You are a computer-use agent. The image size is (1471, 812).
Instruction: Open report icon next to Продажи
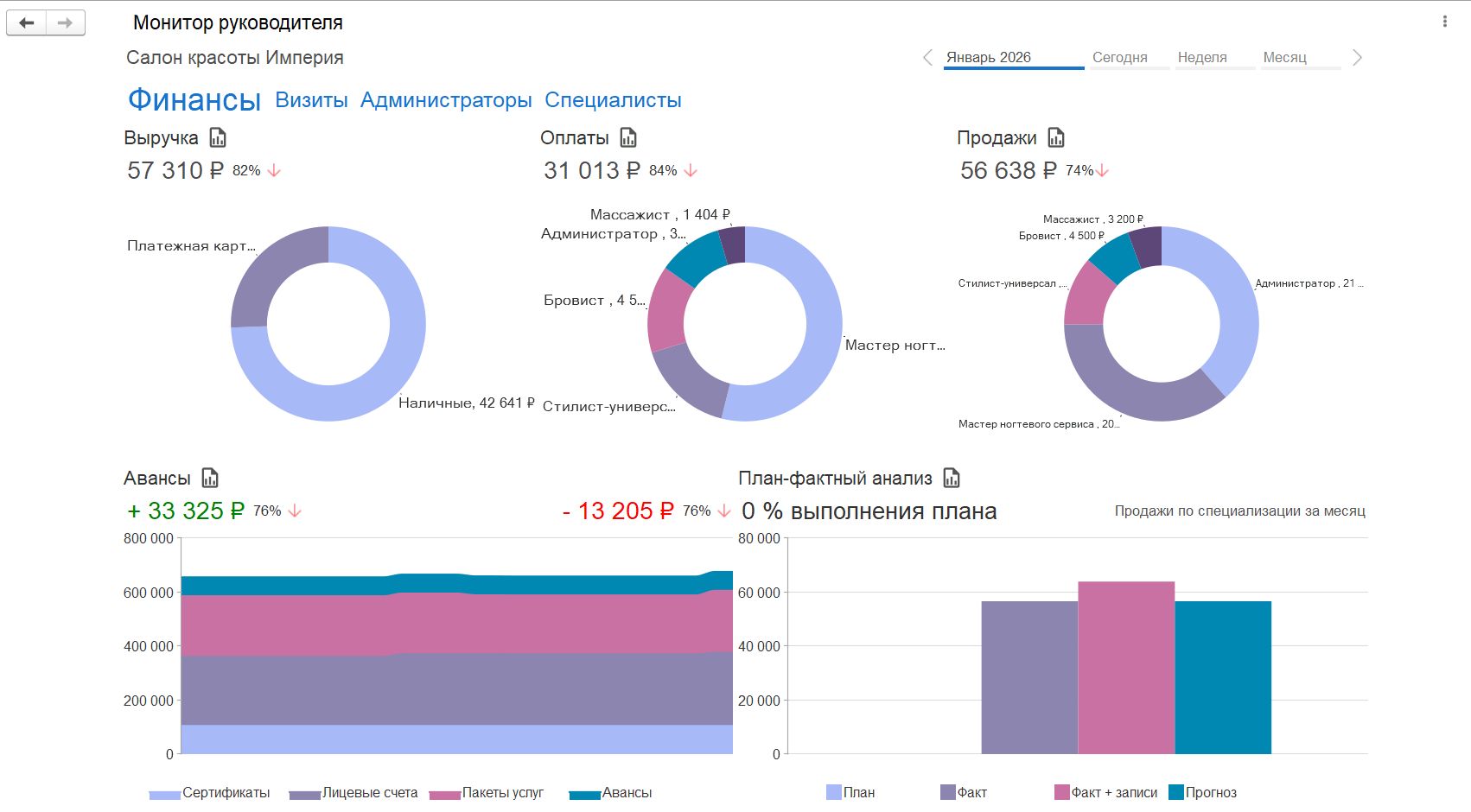pyautogui.click(x=1055, y=138)
